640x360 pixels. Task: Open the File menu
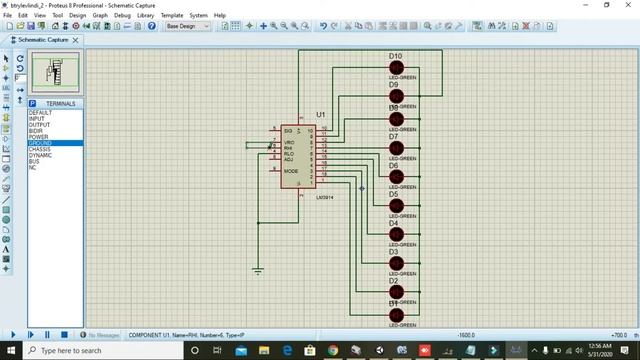click(x=7, y=16)
